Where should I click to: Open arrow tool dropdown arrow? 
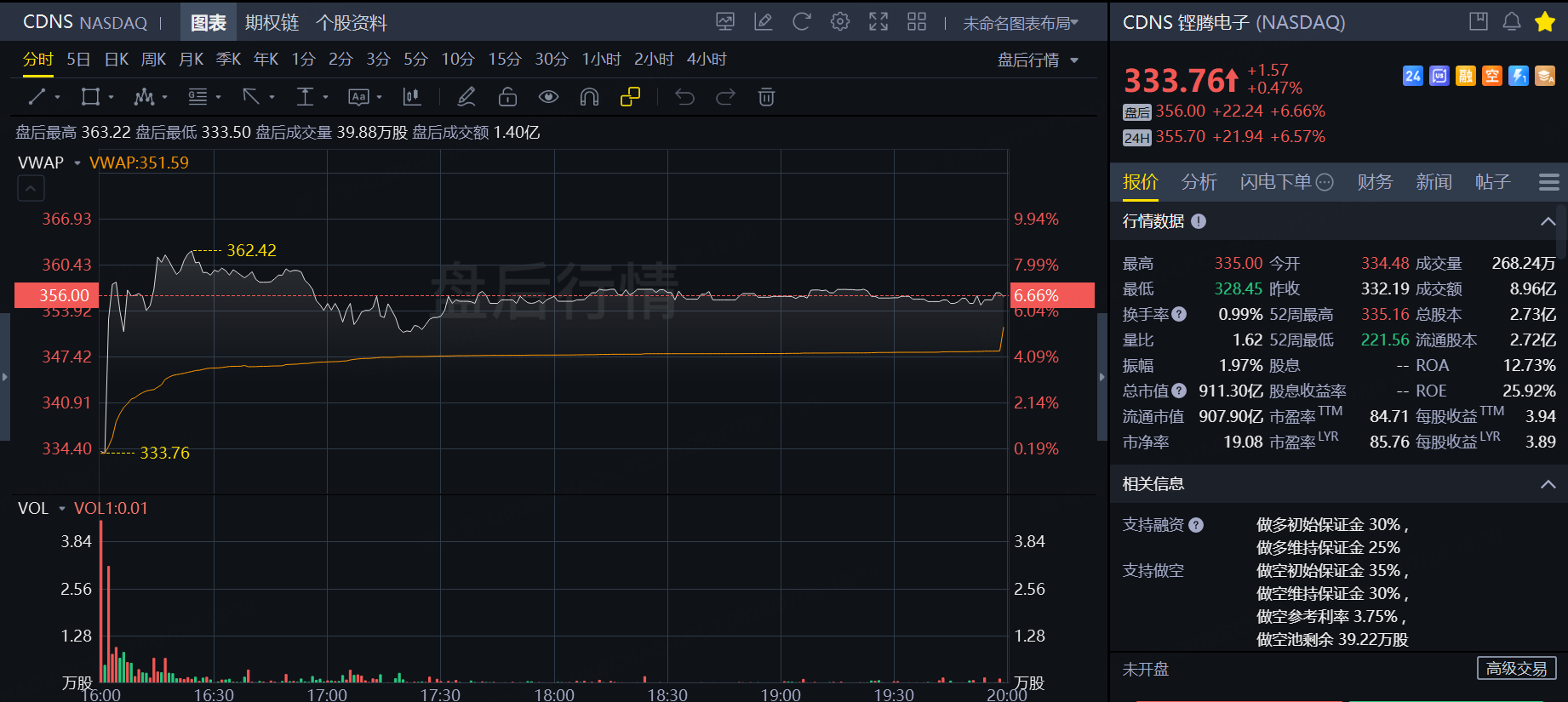[x=272, y=98]
